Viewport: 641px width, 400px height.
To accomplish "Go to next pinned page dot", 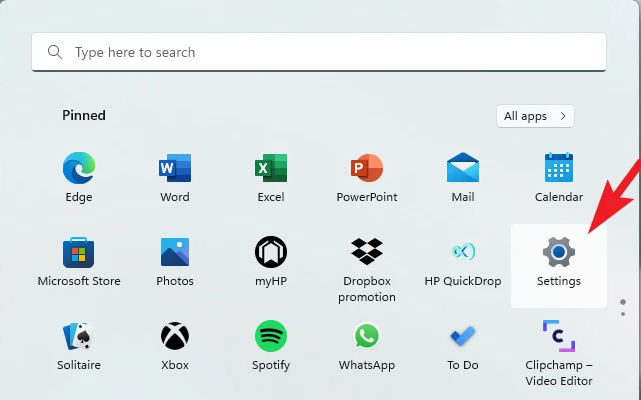I will (x=623, y=314).
